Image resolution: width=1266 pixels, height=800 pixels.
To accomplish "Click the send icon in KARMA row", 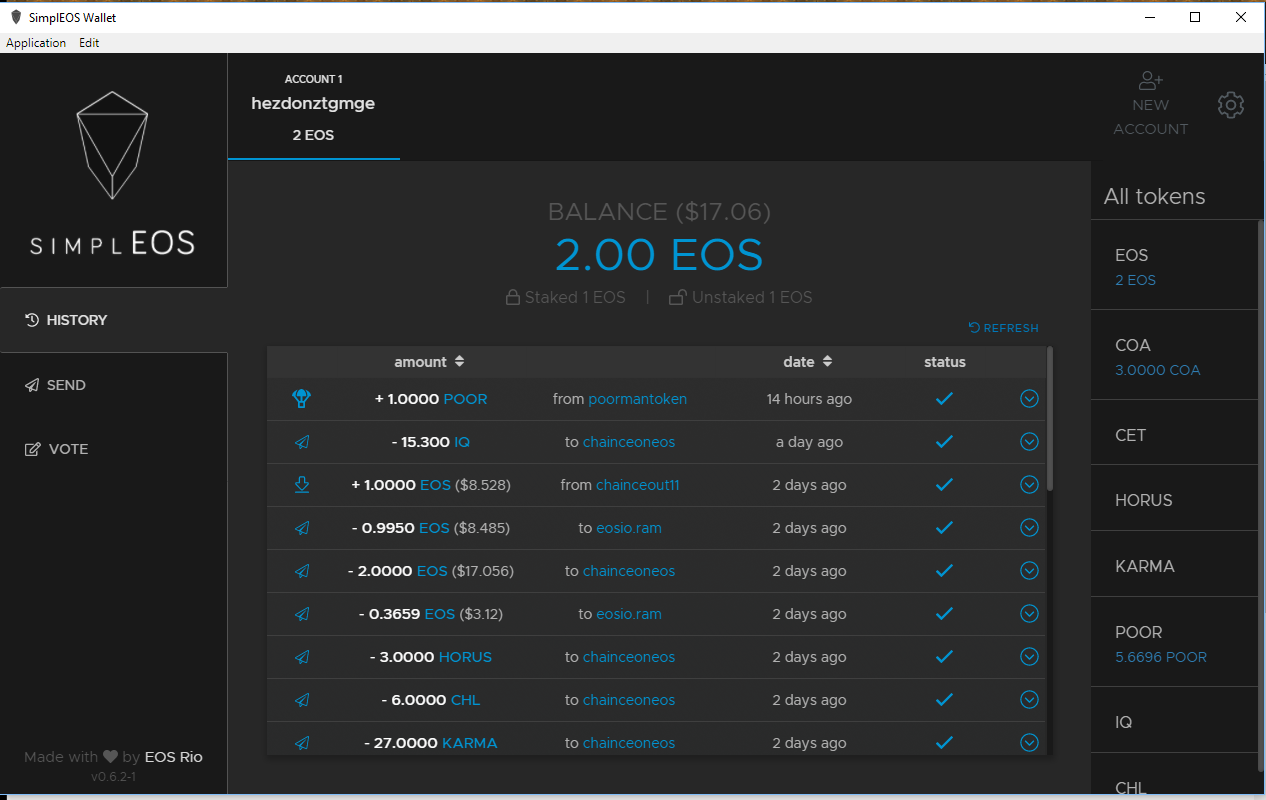I will click(302, 743).
